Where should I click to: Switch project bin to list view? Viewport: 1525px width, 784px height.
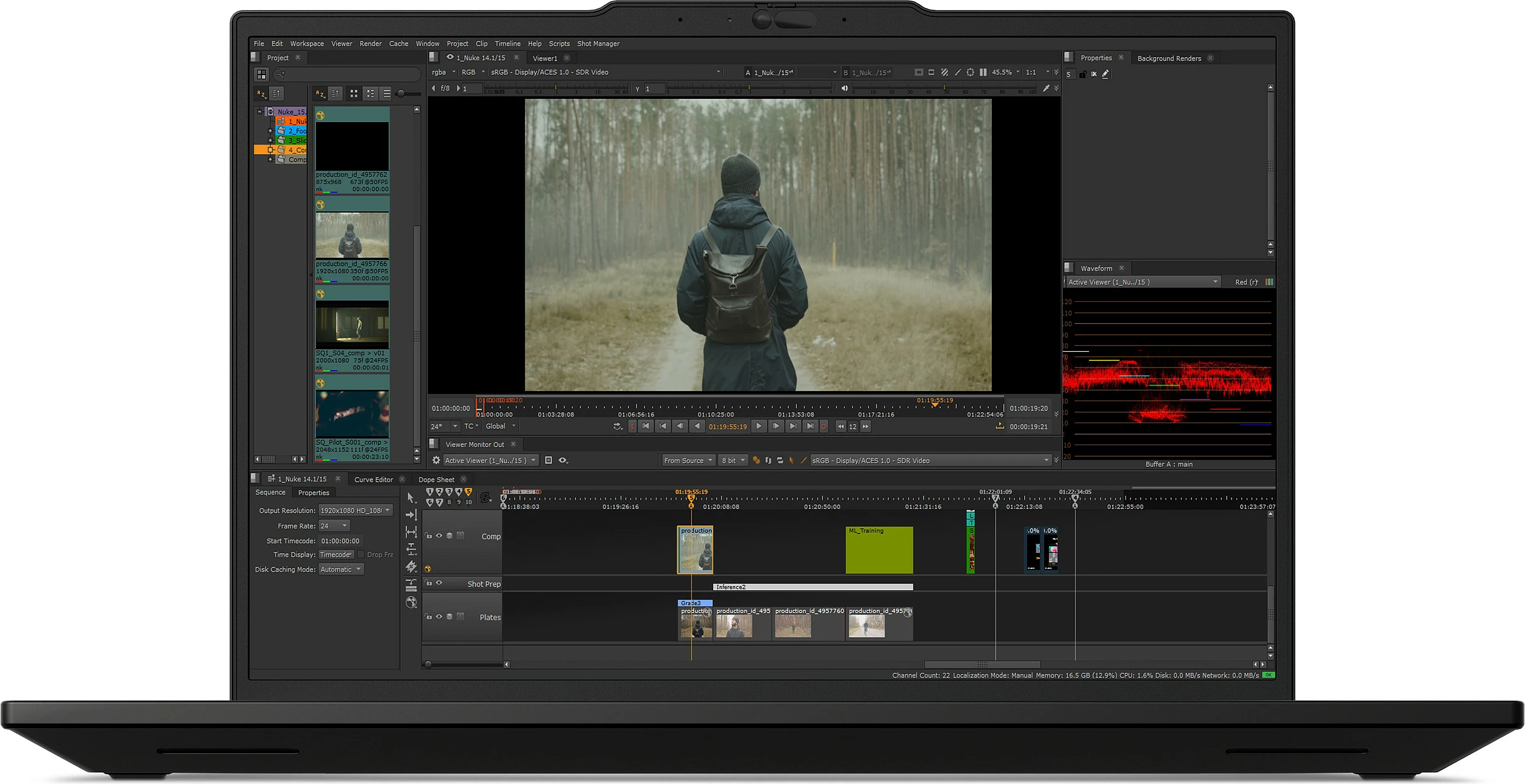click(387, 94)
